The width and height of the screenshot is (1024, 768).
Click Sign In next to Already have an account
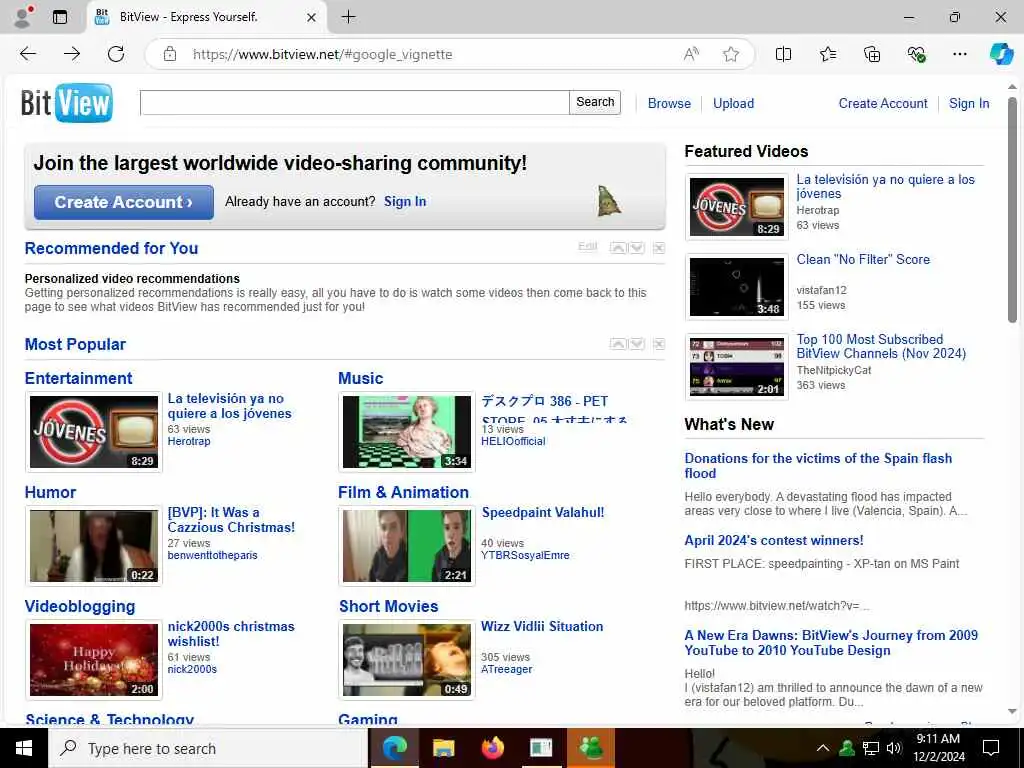coord(405,202)
